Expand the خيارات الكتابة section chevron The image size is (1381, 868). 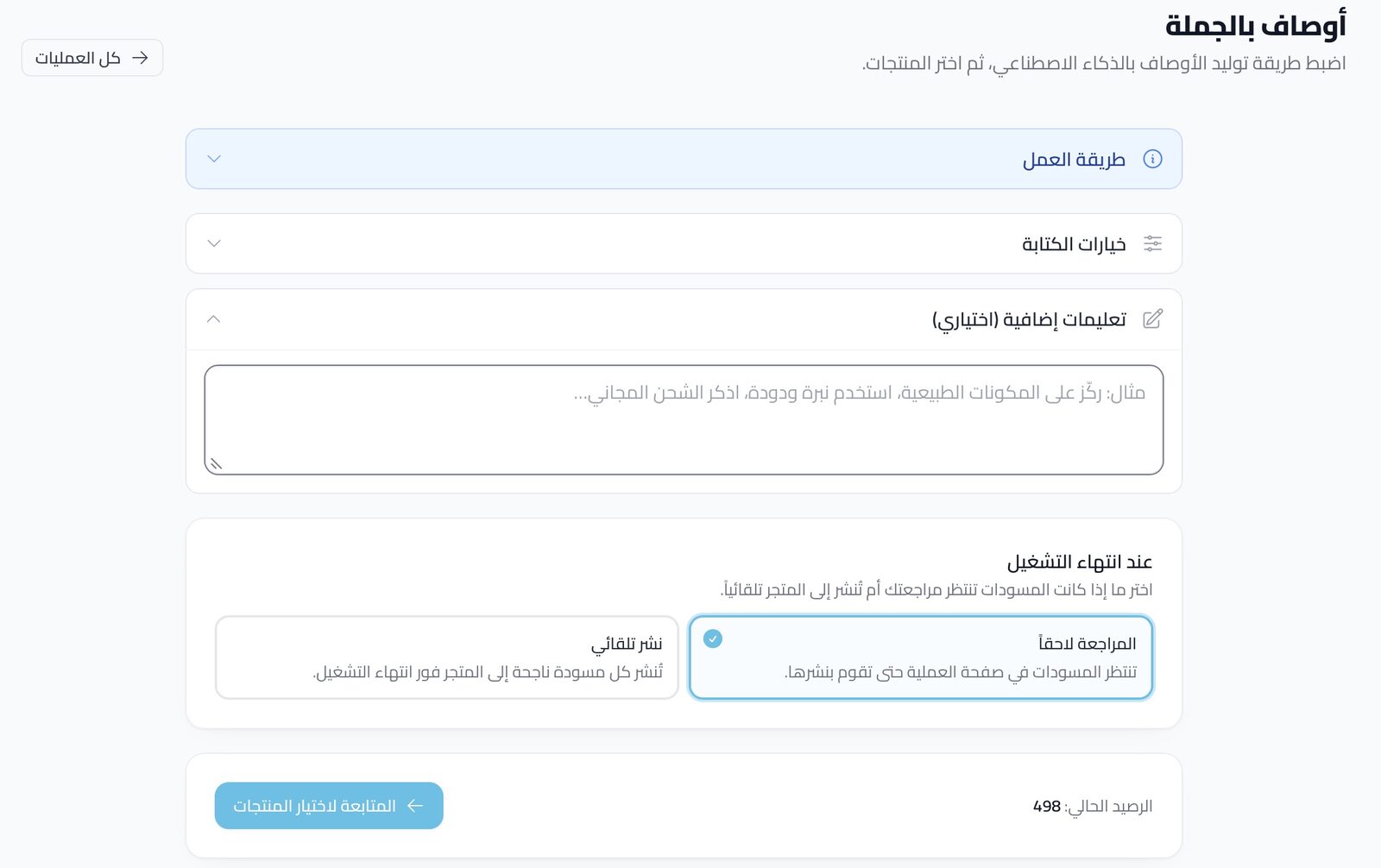(214, 243)
